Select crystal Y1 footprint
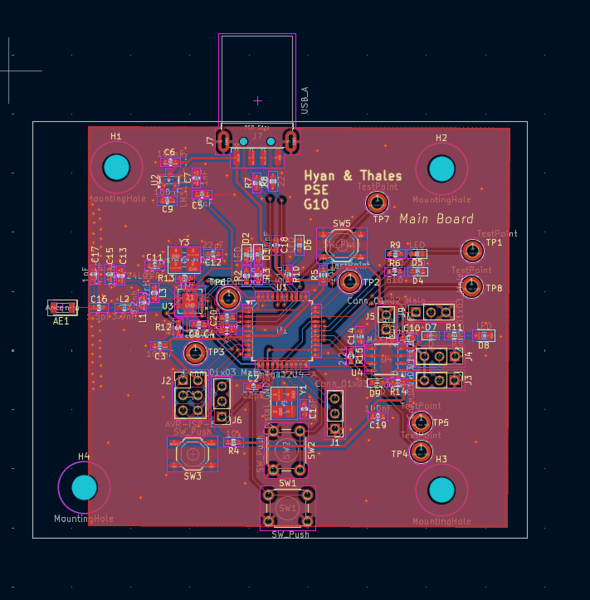 284,403
